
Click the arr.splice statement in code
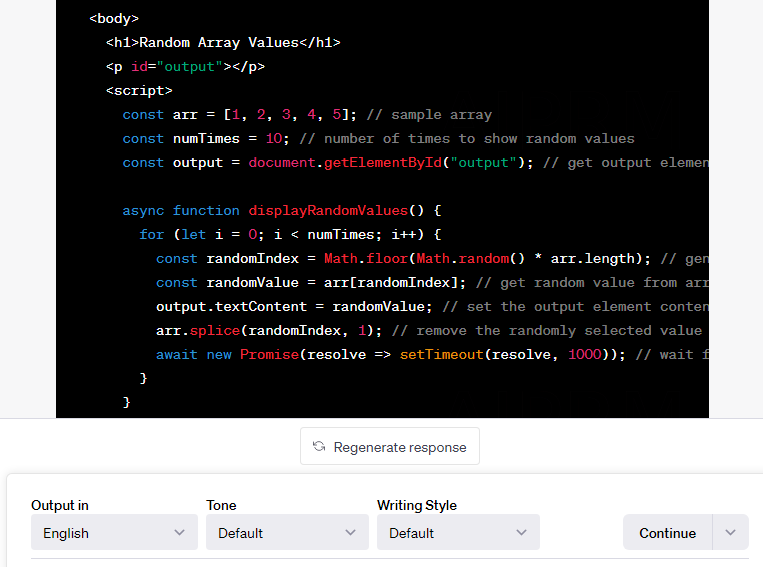[269, 330]
